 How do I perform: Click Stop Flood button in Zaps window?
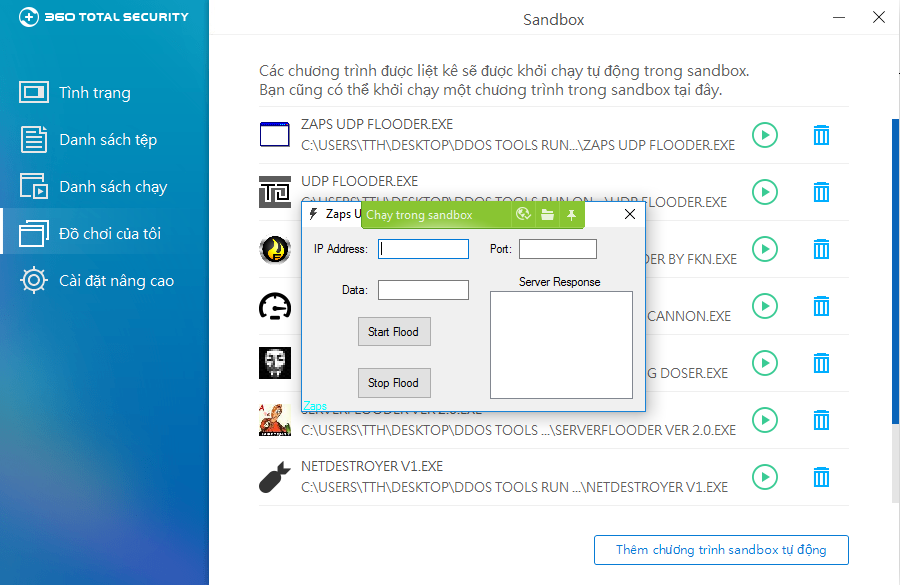coord(394,383)
